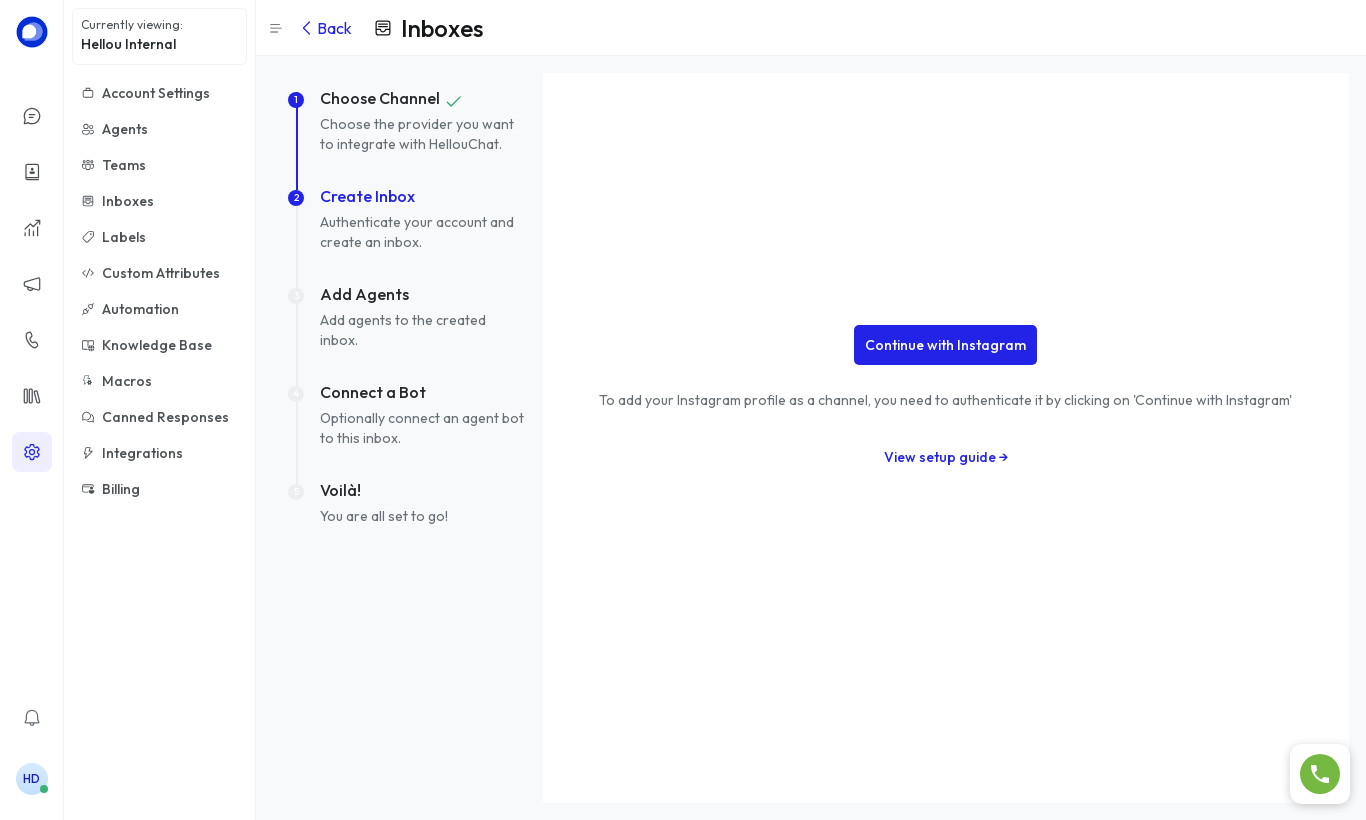
Task: Go Back using the back chevron link
Action: coord(326,28)
